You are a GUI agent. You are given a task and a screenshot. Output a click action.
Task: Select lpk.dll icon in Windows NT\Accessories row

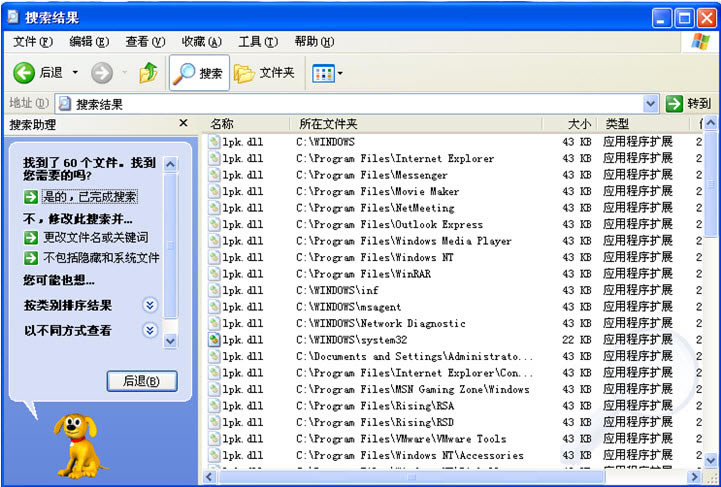[214, 455]
